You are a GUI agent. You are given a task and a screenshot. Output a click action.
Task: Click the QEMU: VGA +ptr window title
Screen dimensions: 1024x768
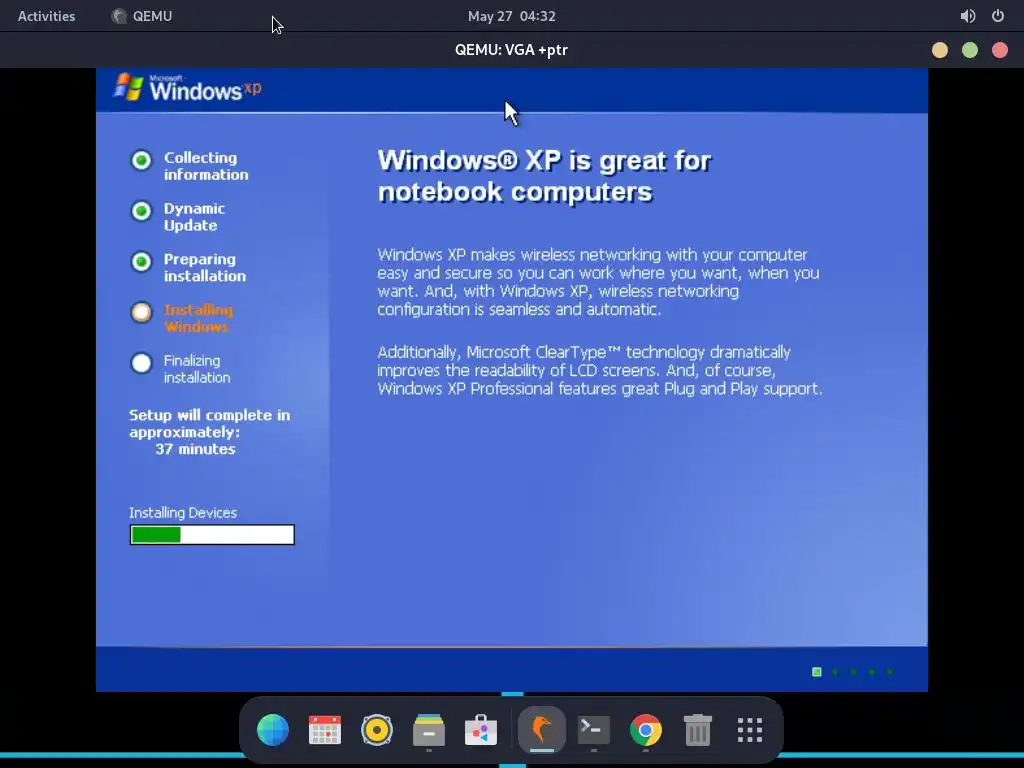(511, 50)
